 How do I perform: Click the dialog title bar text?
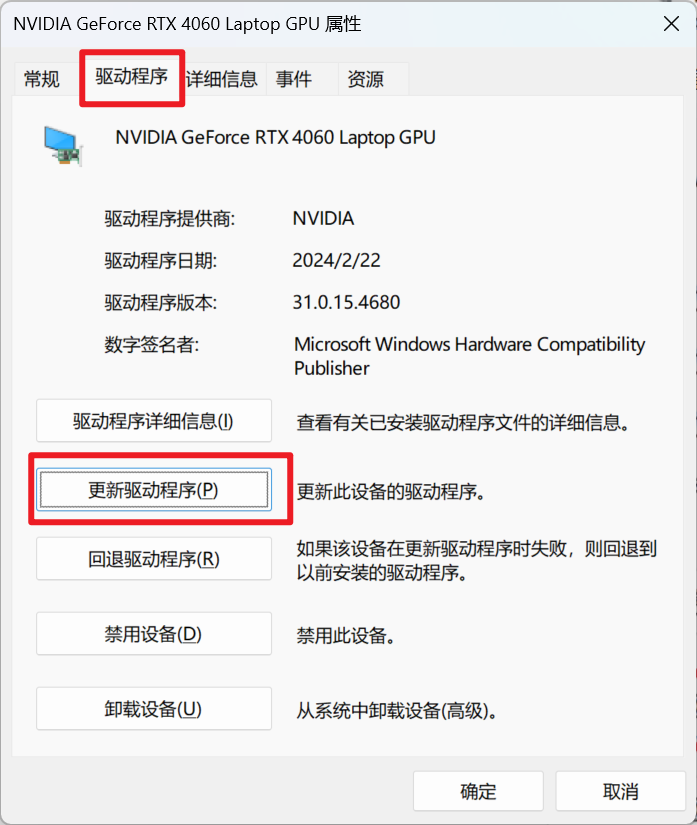pyautogui.click(x=187, y=24)
